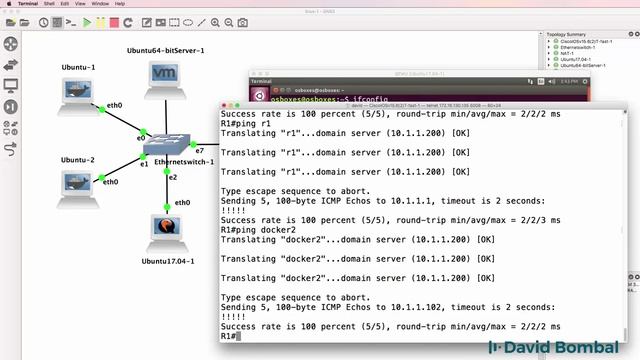Open the View menu

pos(80,4)
